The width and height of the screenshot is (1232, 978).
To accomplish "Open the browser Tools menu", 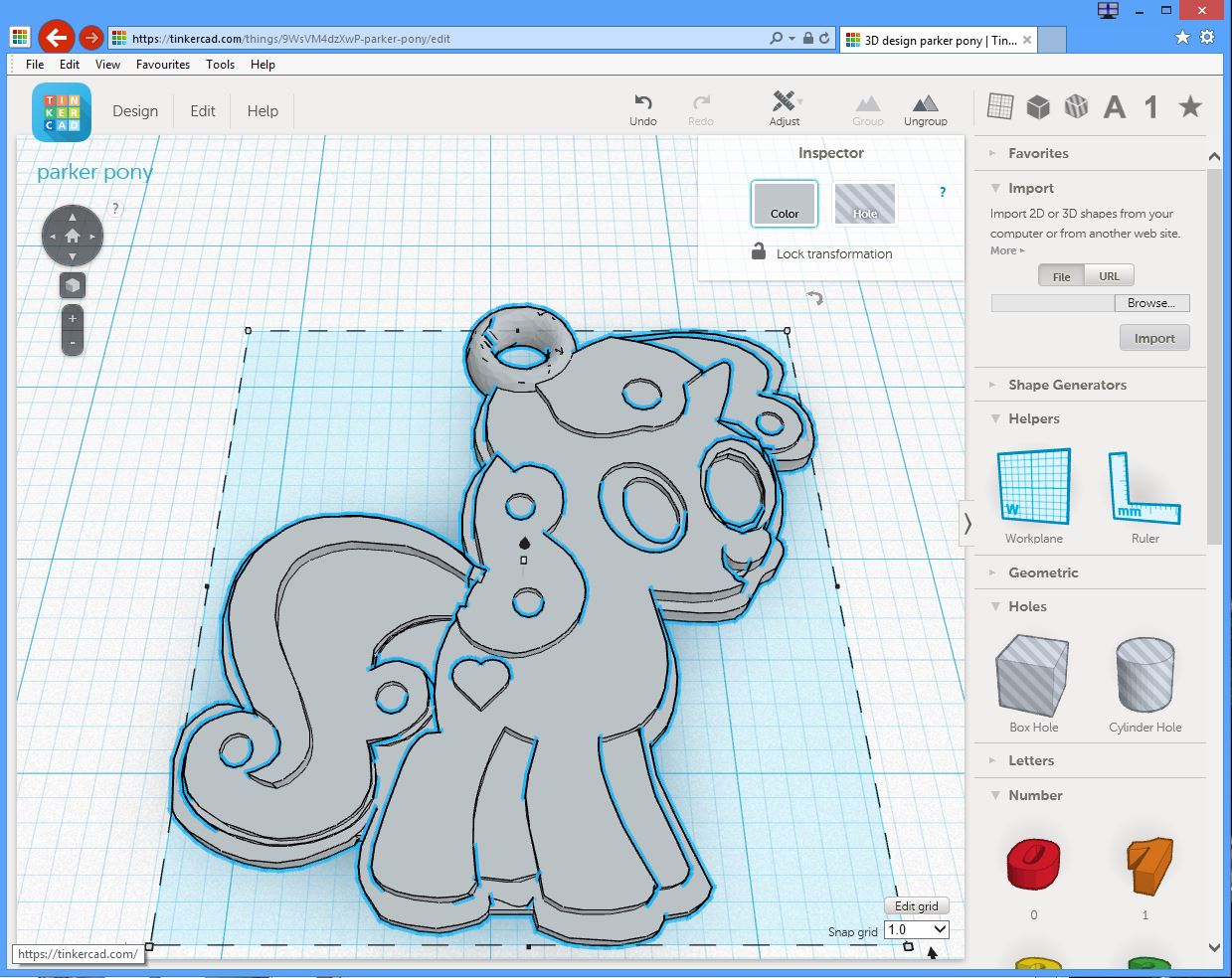I will 220,65.
